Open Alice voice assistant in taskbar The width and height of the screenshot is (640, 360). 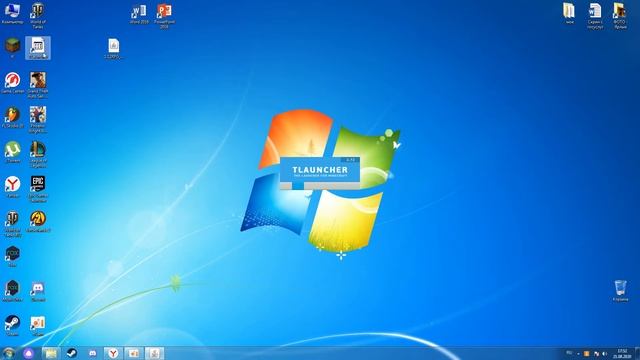29,353
